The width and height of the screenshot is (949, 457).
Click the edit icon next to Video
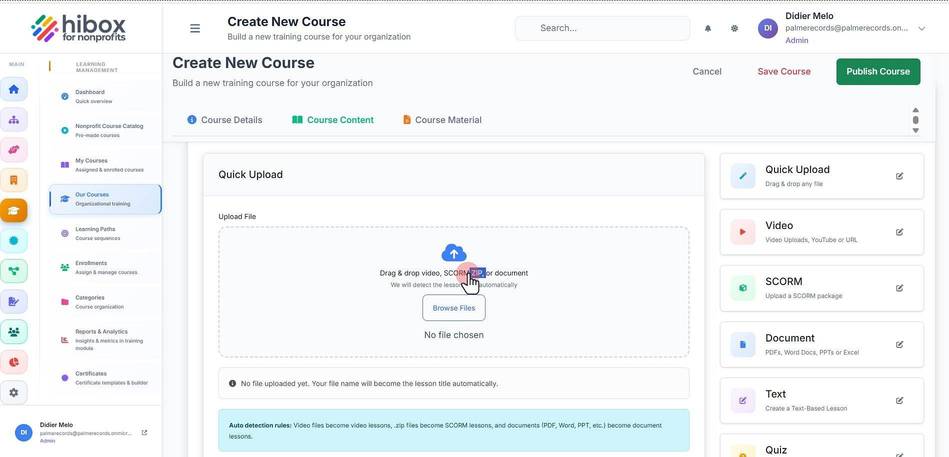pyautogui.click(x=899, y=232)
